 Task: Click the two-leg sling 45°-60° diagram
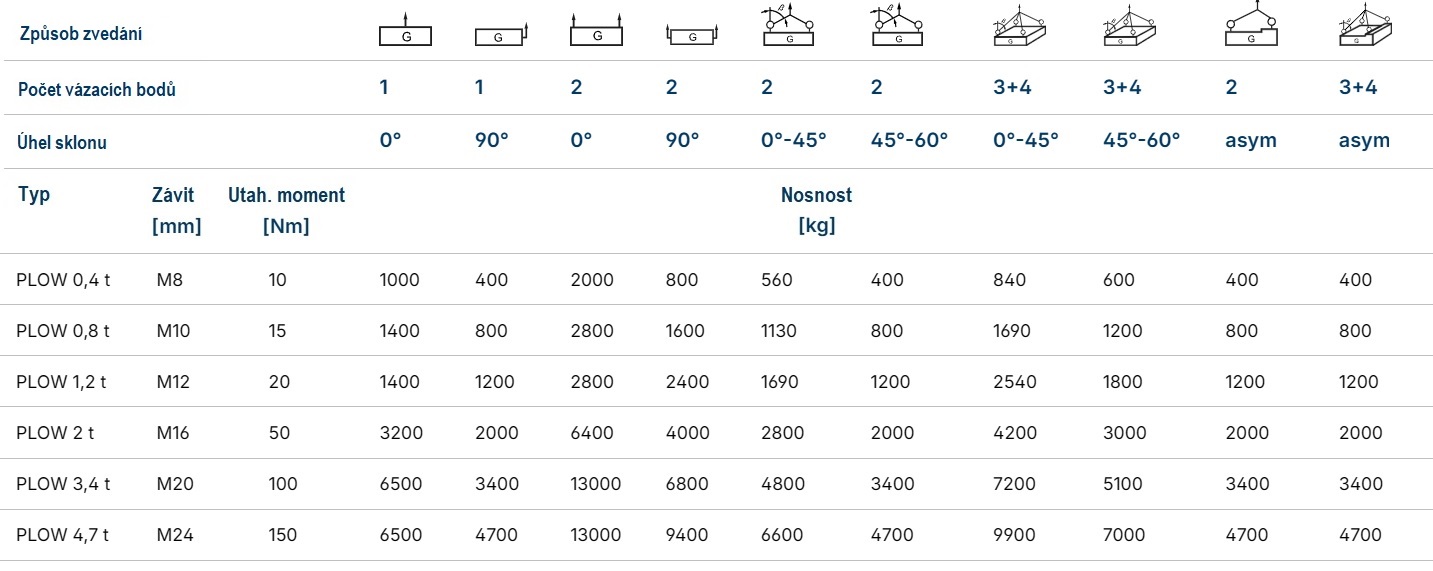coord(900,26)
